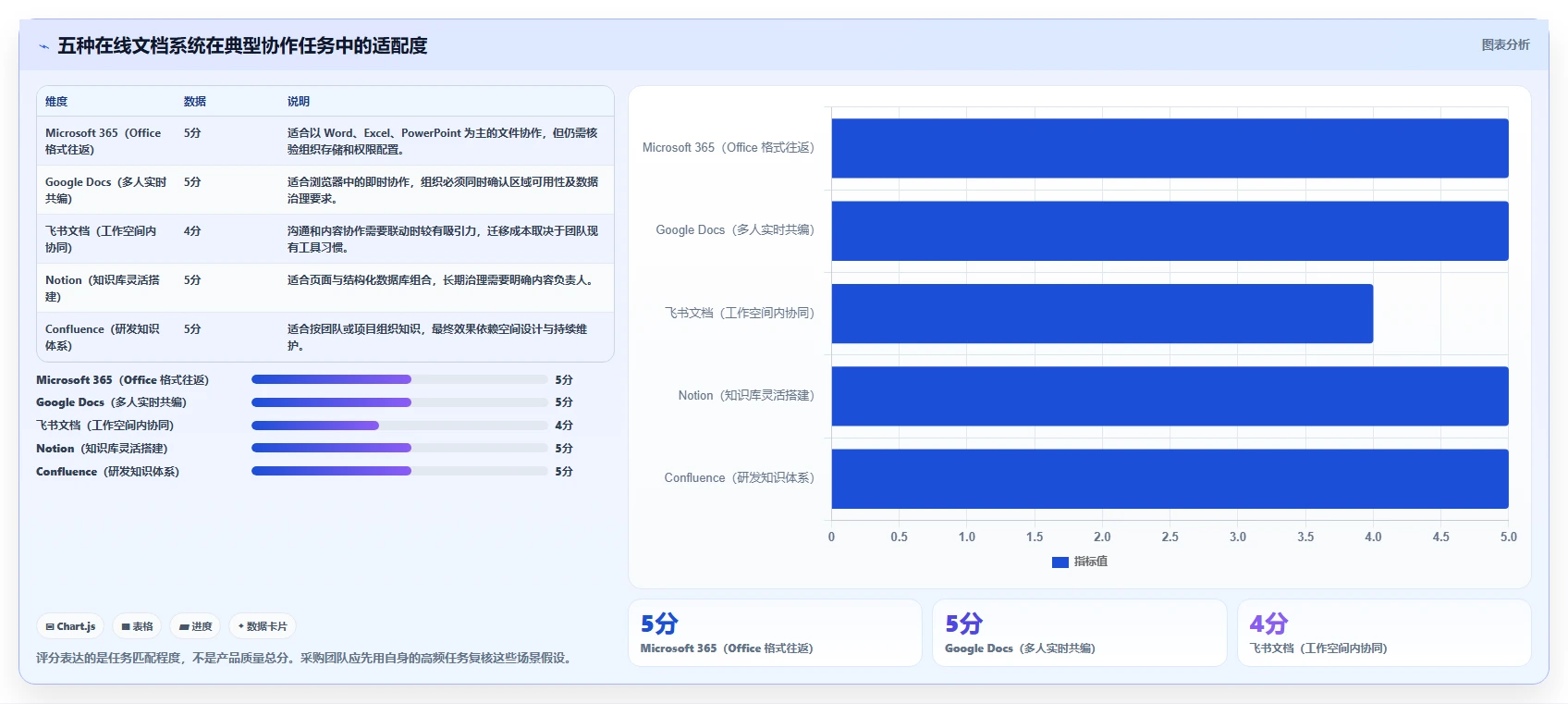The height and width of the screenshot is (704, 1568).
Task: Click the Microsoft 365 chart bar
Action: click(x=1170, y=148)
